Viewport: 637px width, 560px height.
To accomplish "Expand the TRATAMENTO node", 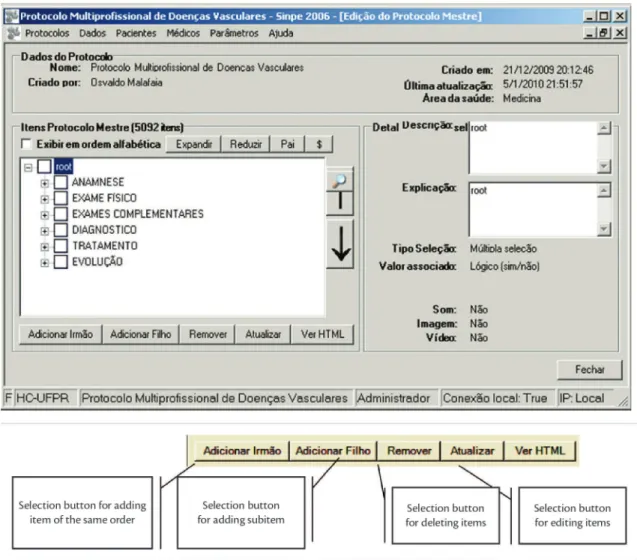I will (x=45, y=247).
